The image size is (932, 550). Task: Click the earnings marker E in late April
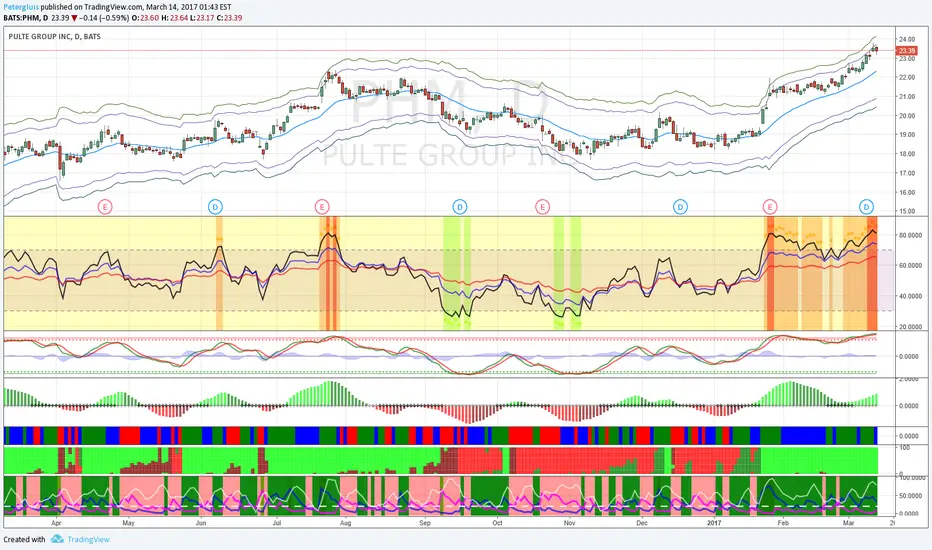click(105, 207)
